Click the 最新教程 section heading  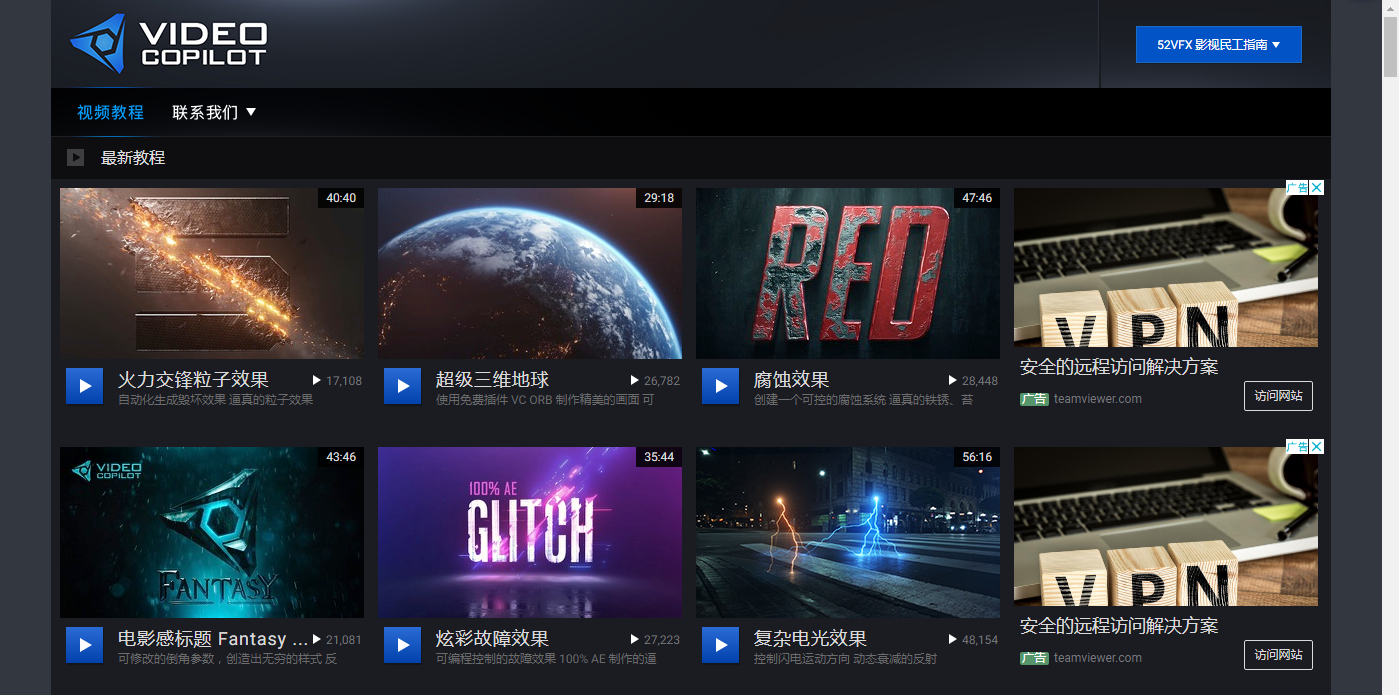(x=133, y=158)
